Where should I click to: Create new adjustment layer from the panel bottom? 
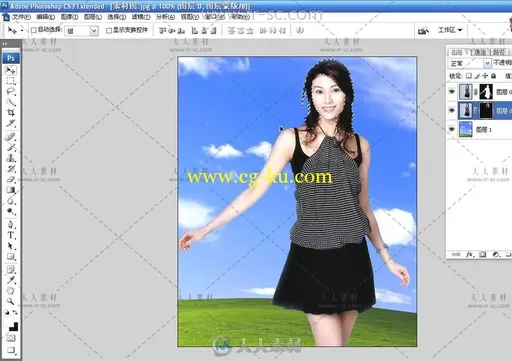(x=496, y=254)
